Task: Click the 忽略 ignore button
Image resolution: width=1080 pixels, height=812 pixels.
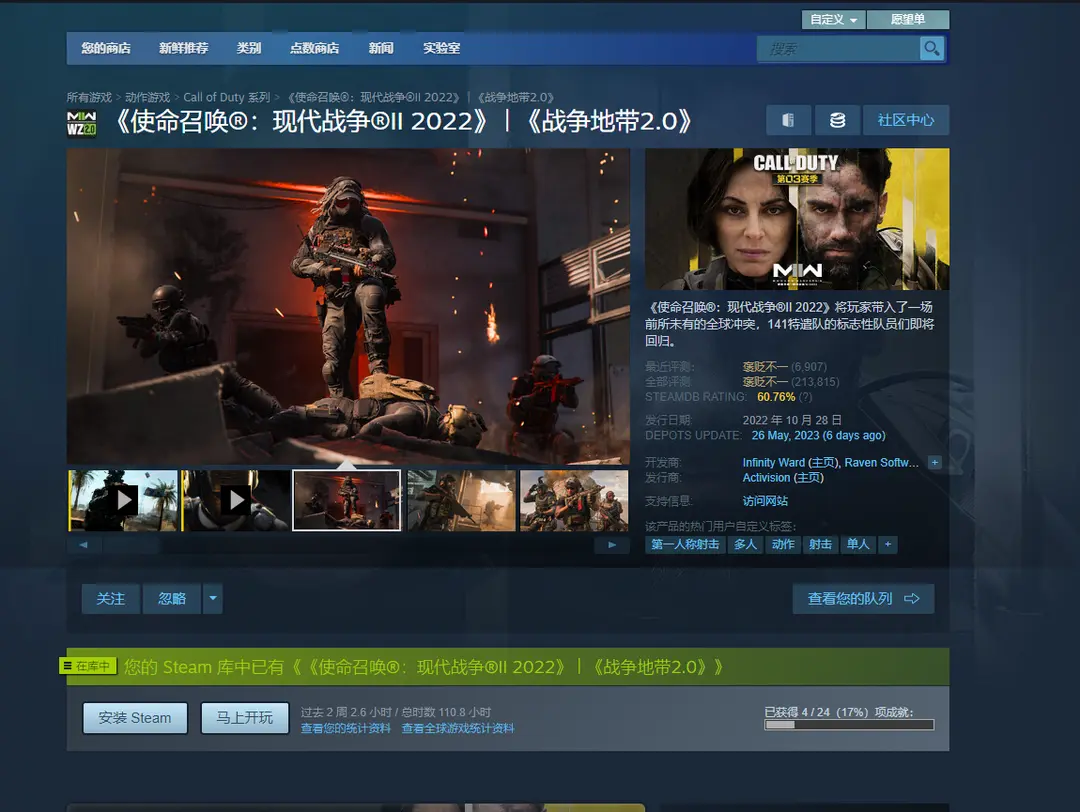Action: [172, 598]
